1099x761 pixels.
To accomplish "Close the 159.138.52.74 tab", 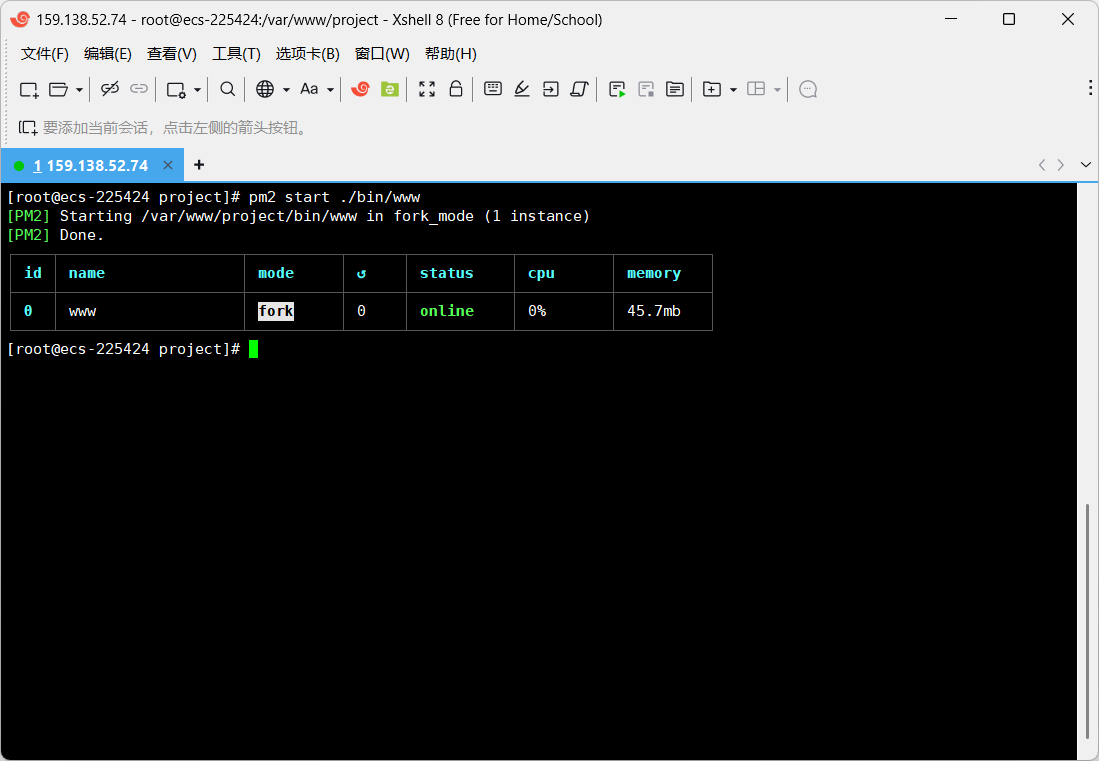I will (x=168, y=165).
